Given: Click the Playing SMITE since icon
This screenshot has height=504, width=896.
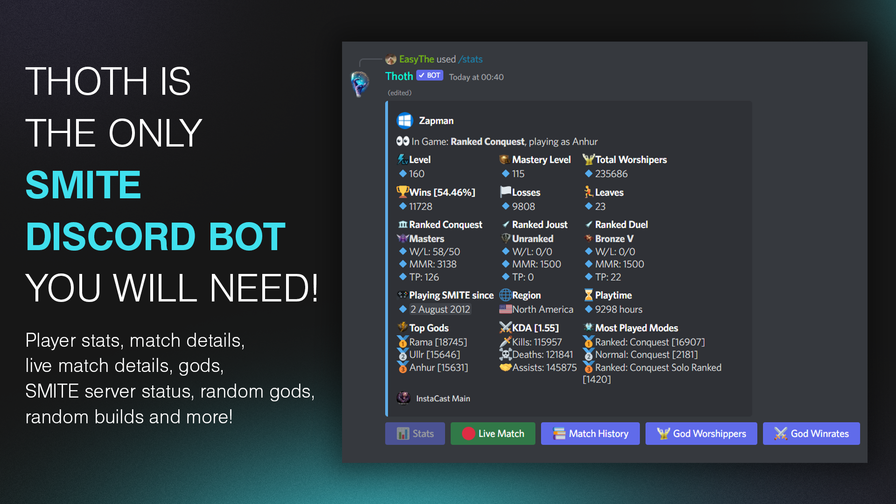Looking at the screenshot, I should point(402,295).
